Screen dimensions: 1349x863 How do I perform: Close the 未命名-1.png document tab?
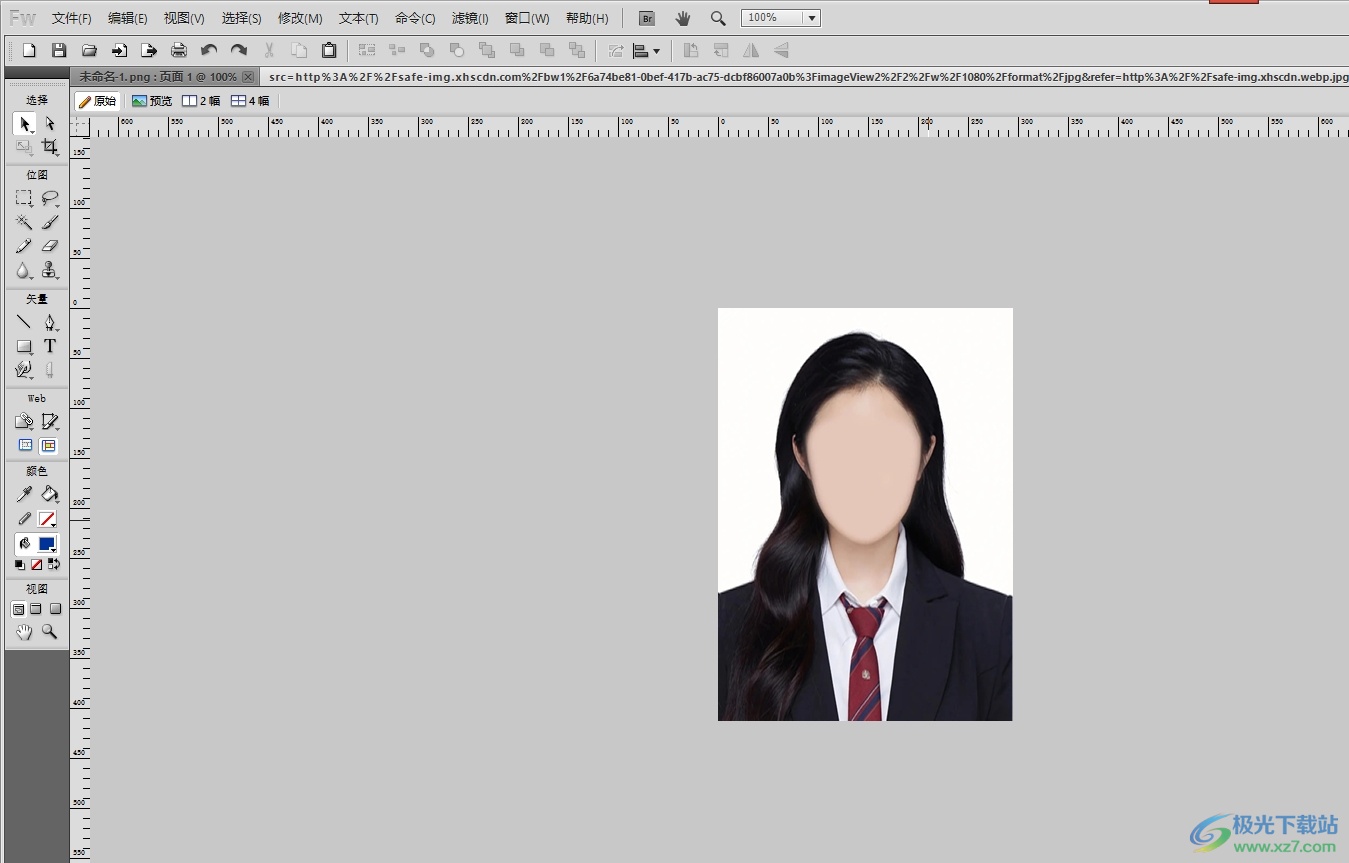[248, 77]
